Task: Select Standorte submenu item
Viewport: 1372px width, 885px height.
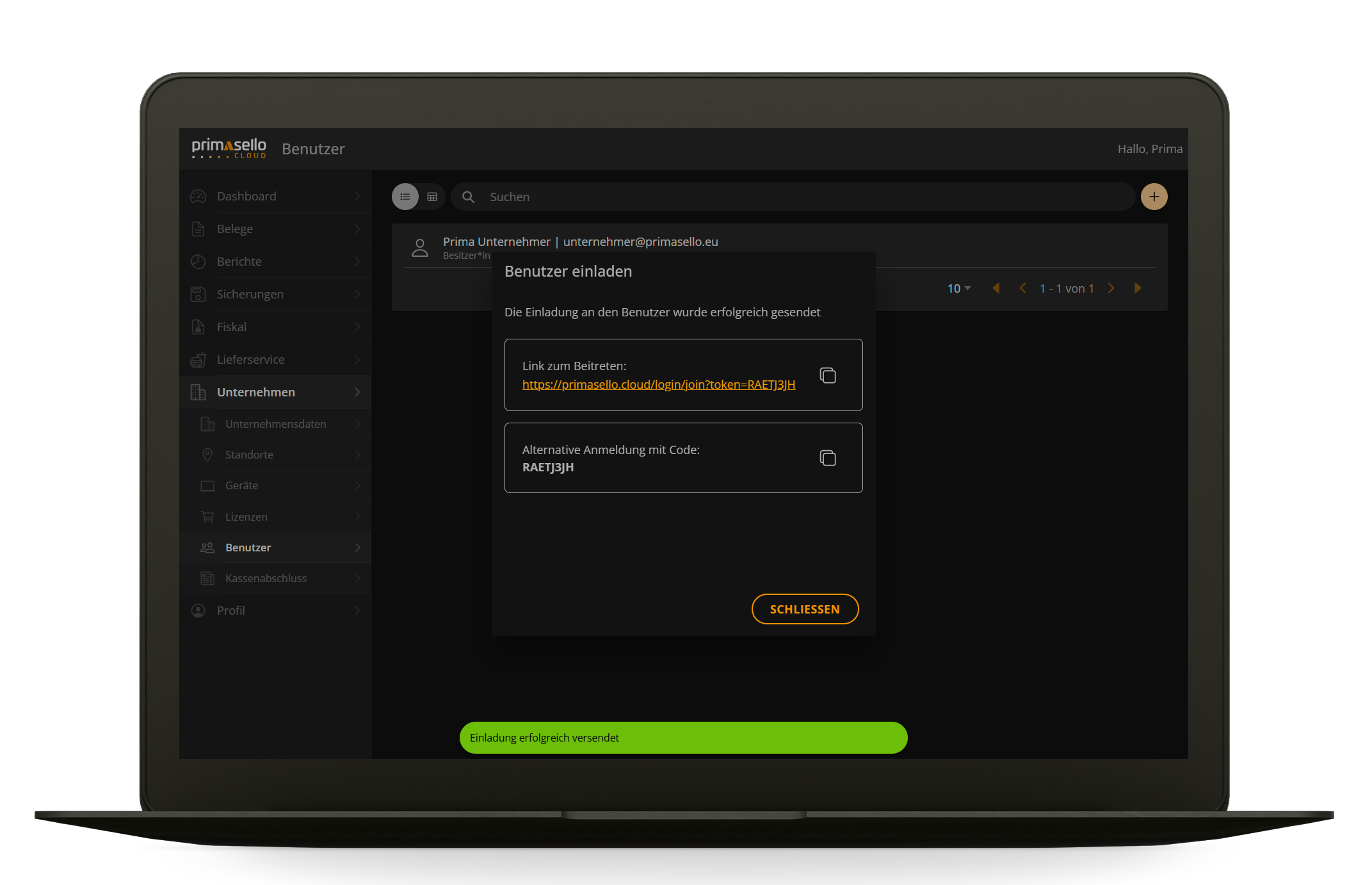Action: pos(249,455)
